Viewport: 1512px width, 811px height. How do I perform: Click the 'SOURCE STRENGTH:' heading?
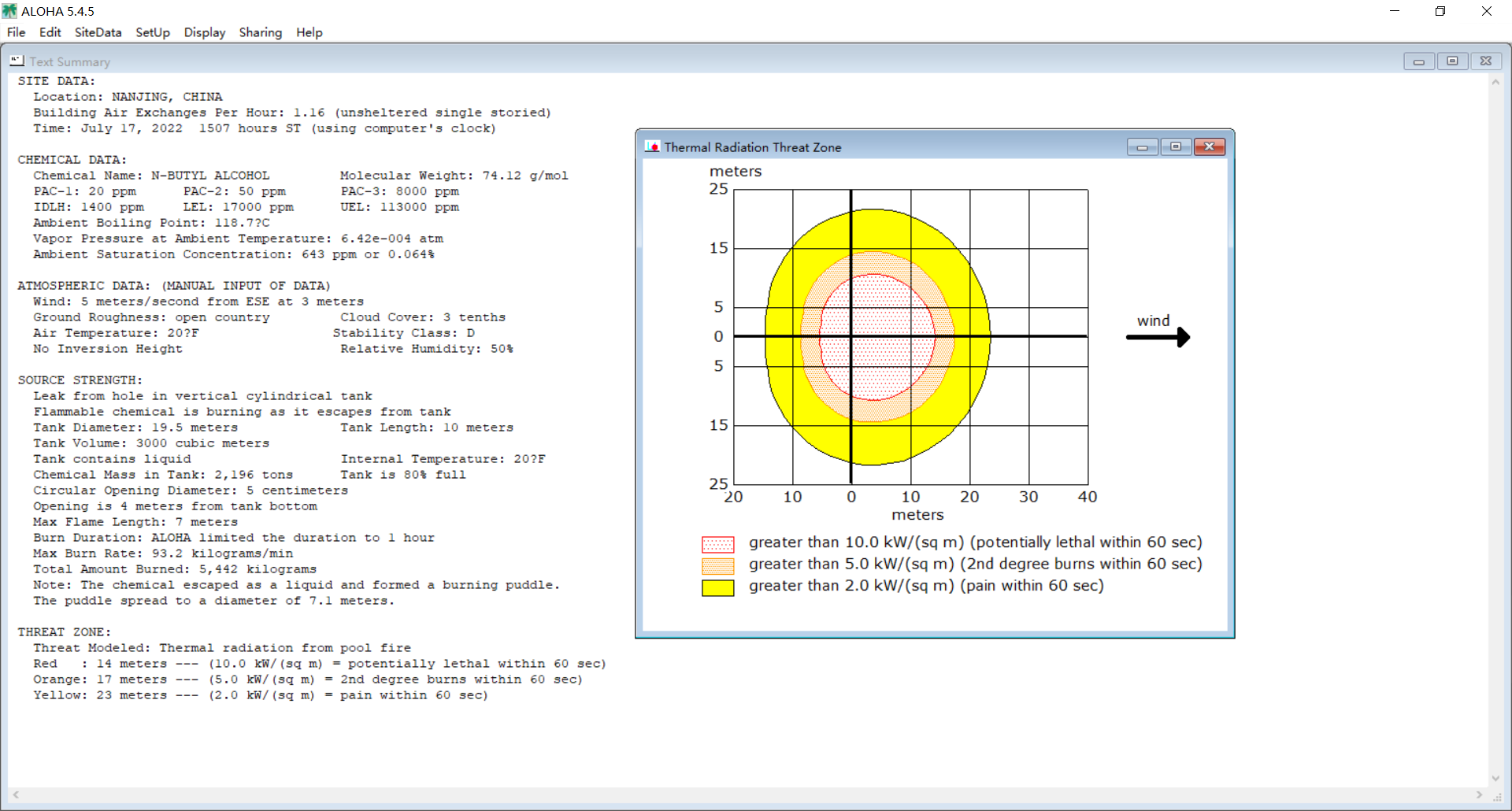pos(80,380)
